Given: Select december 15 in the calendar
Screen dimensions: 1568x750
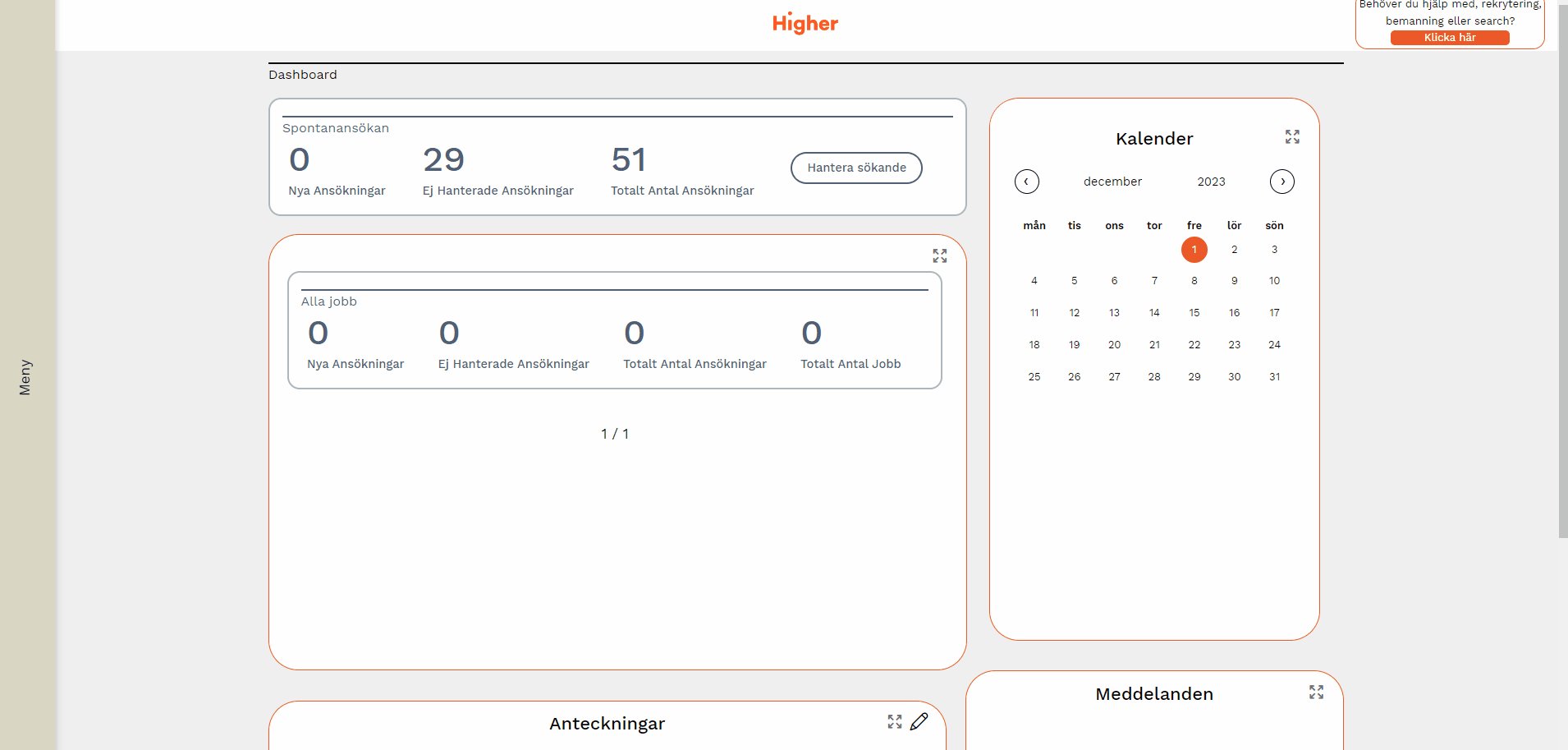Looking at the screenshot, I should point(1194,313).
